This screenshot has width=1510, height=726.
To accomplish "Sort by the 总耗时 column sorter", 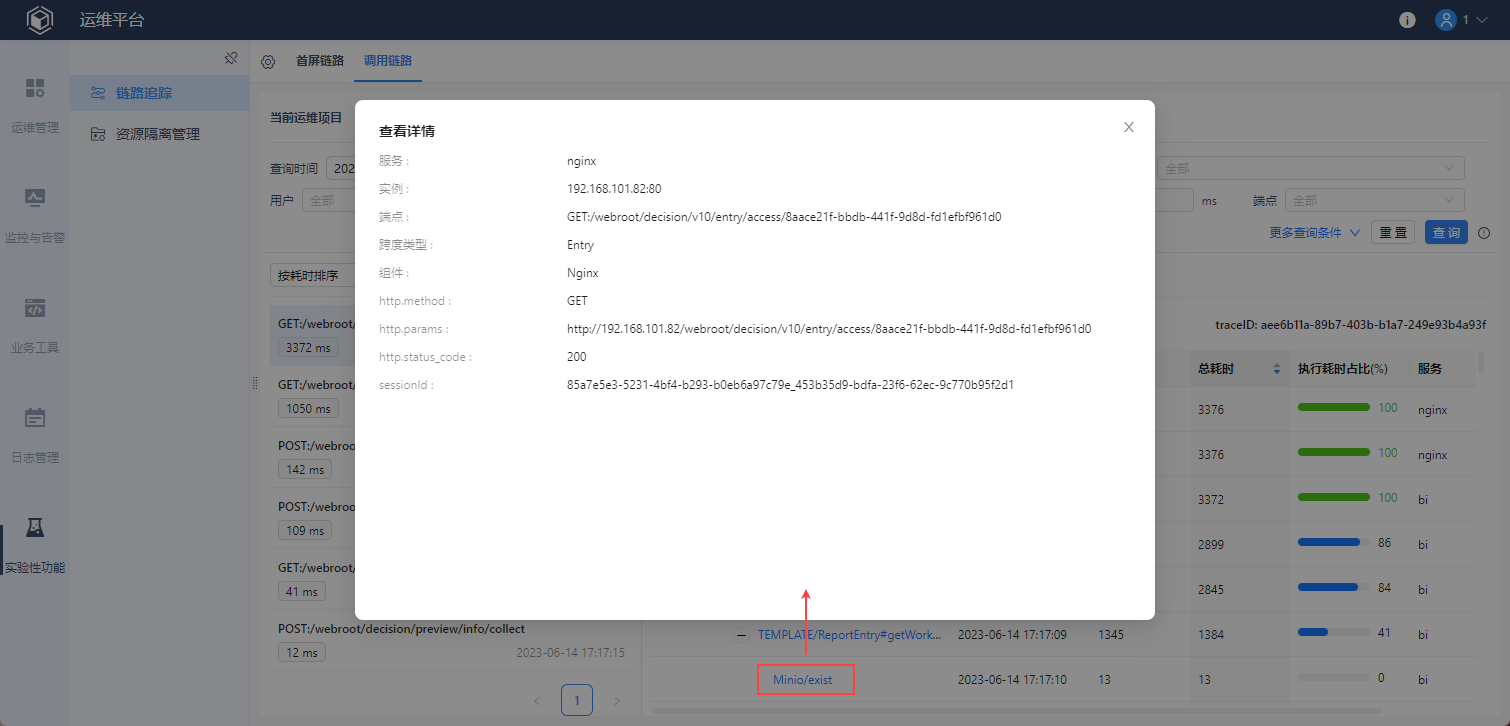I will click(1276, 369).
